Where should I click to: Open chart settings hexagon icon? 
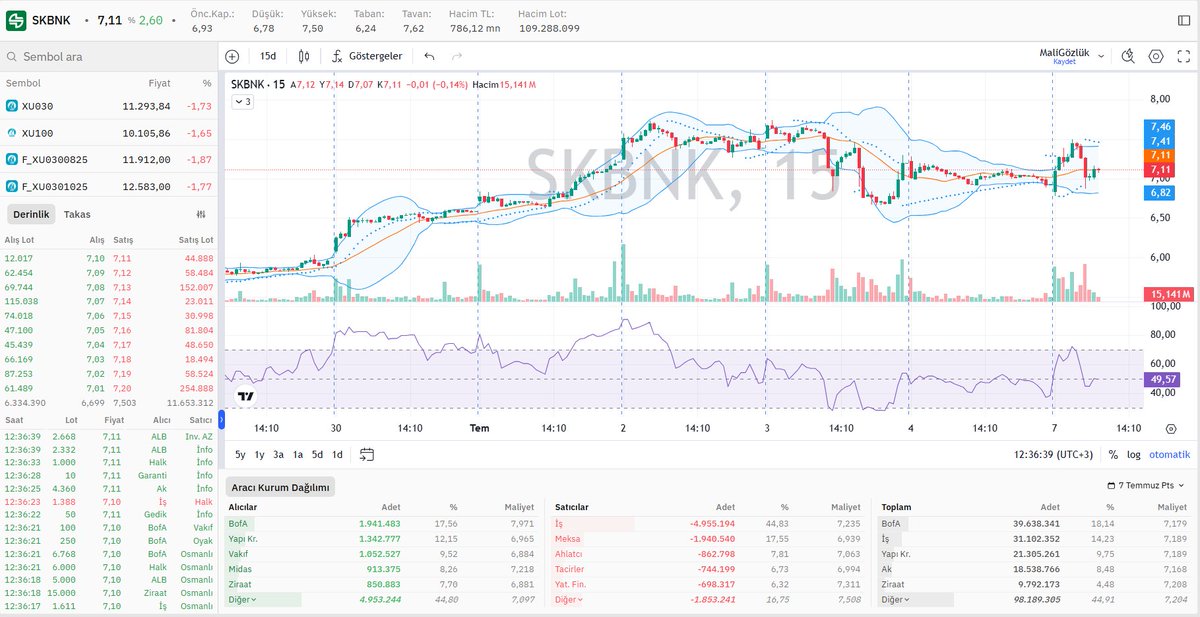coord(1156,56)
